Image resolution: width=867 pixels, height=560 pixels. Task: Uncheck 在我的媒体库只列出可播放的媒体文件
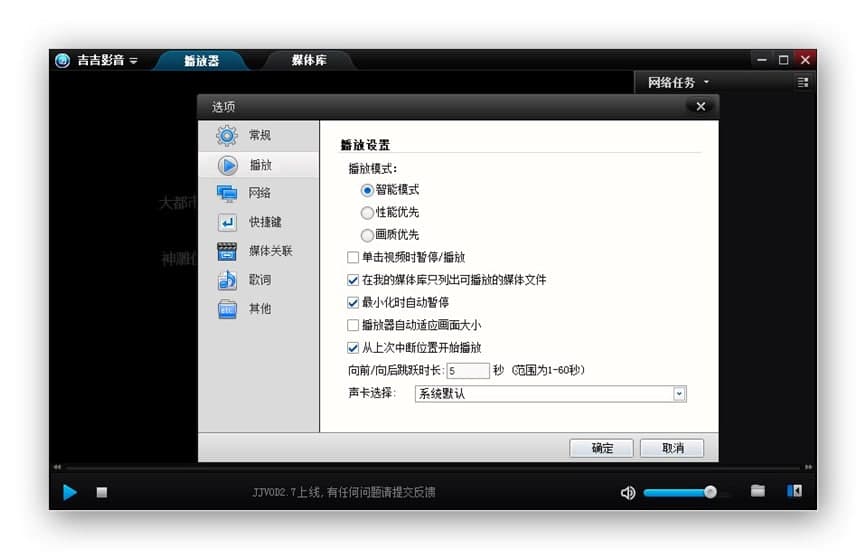coord(353,280)
